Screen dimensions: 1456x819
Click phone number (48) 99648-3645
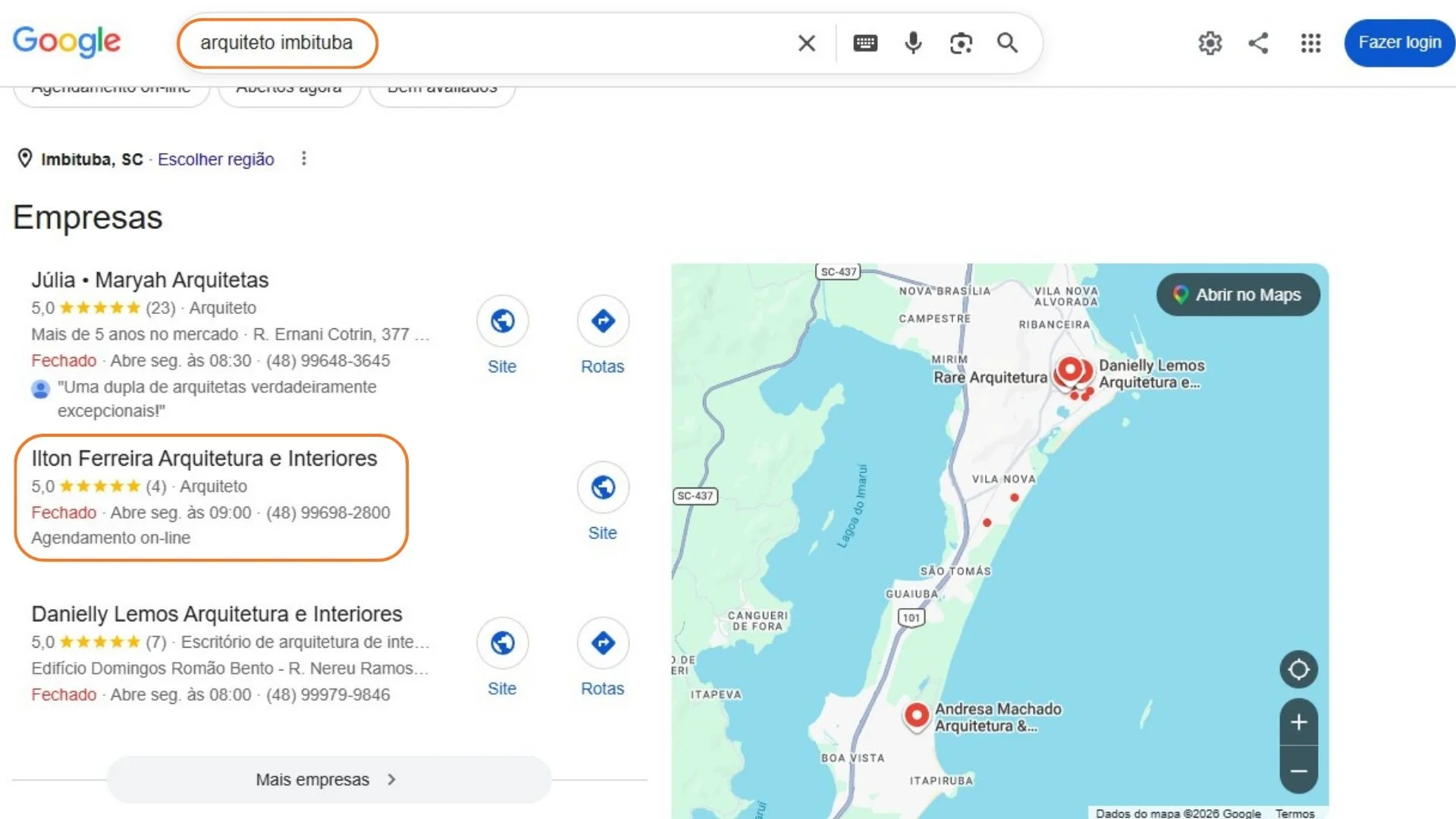tap(328, 361)
